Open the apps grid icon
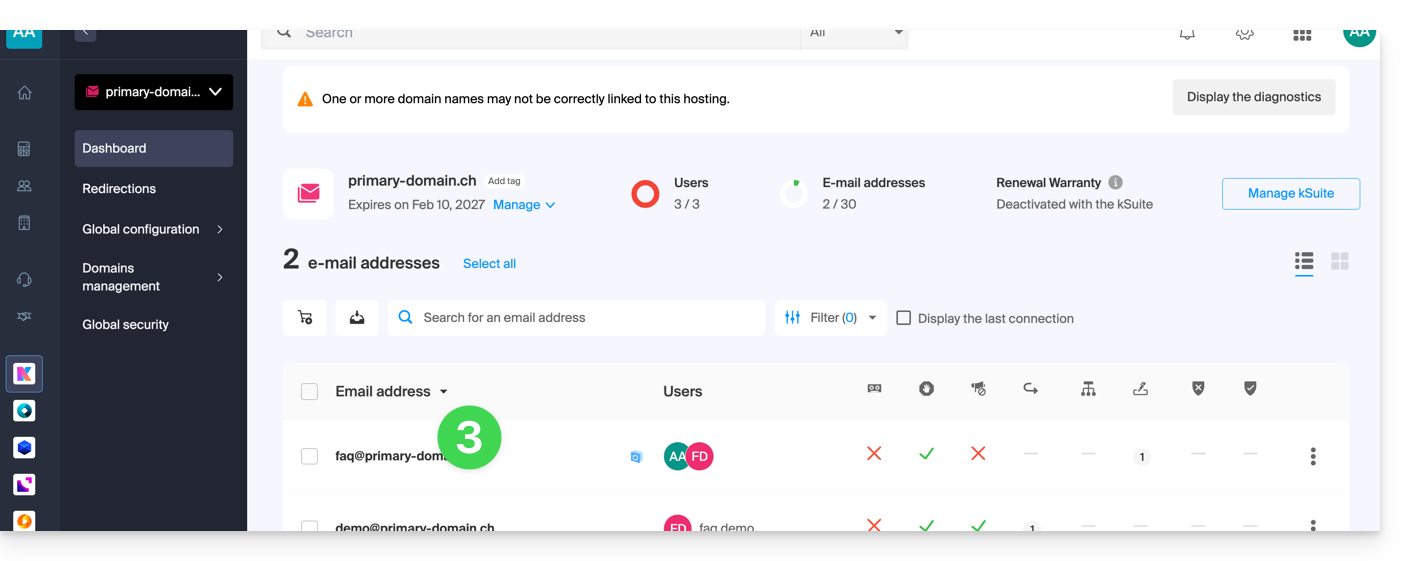 [1302, 34]
